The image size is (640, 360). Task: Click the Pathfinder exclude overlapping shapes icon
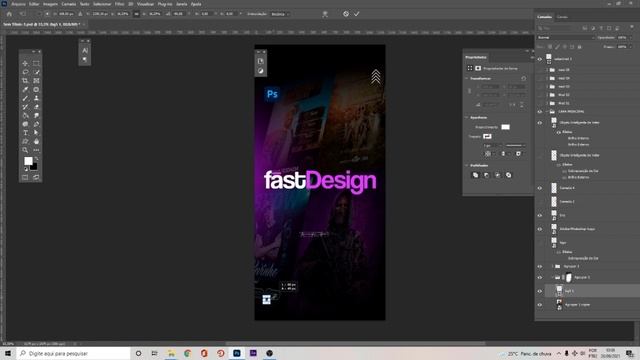[x=509, y=175]
